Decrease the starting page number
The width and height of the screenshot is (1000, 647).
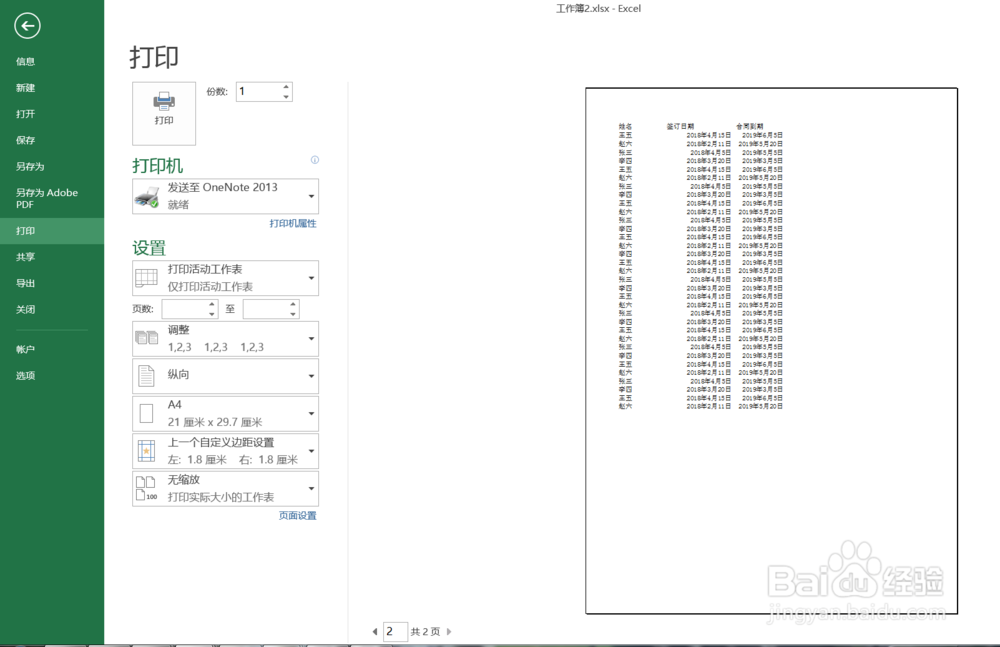click(212, 314)
